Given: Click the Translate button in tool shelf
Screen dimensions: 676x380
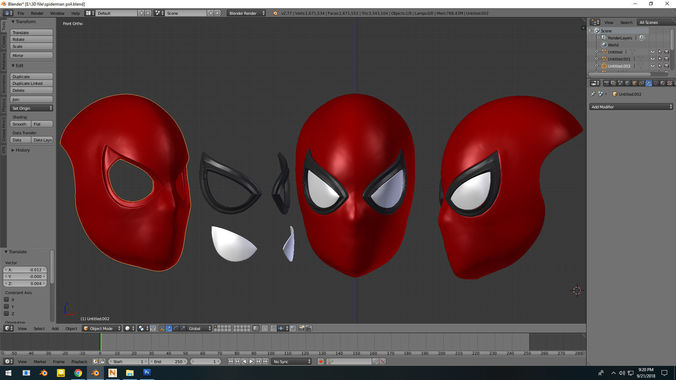Looking at the screenshot, I should click(31, 32).
